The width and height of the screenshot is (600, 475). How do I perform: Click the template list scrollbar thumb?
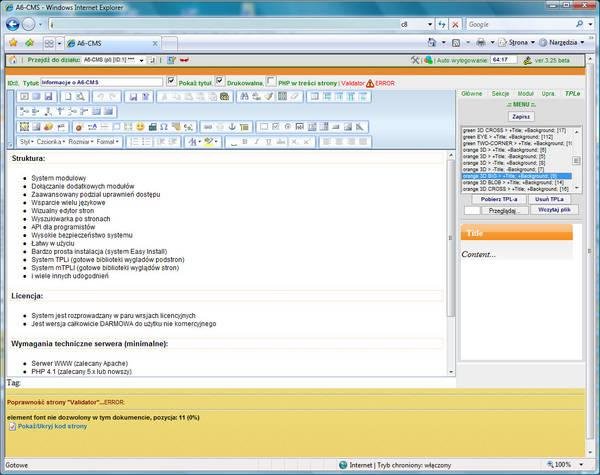tap(576, 161)
